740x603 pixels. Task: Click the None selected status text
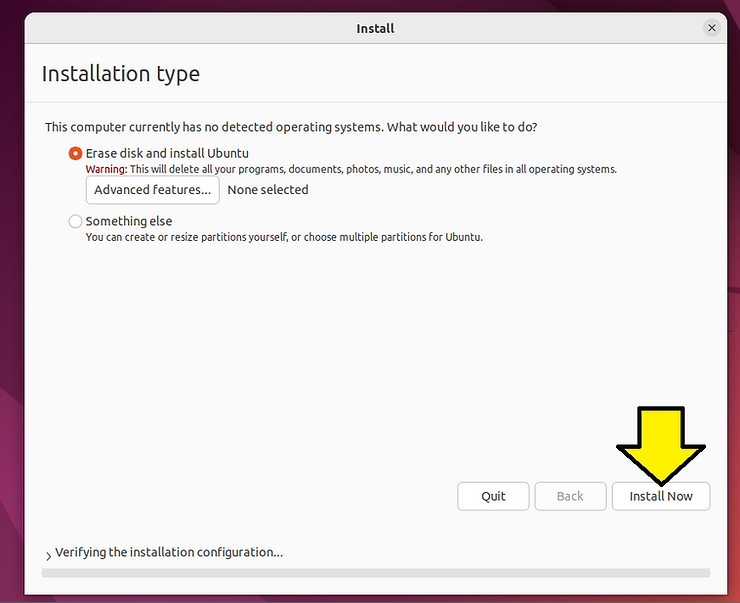point(268,190)
